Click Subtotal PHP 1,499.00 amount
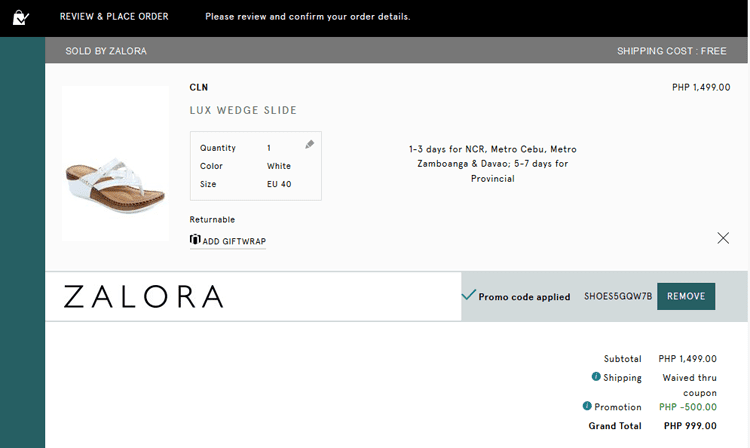The height and width of the screenshot is (448, 750). click(687, 359)
